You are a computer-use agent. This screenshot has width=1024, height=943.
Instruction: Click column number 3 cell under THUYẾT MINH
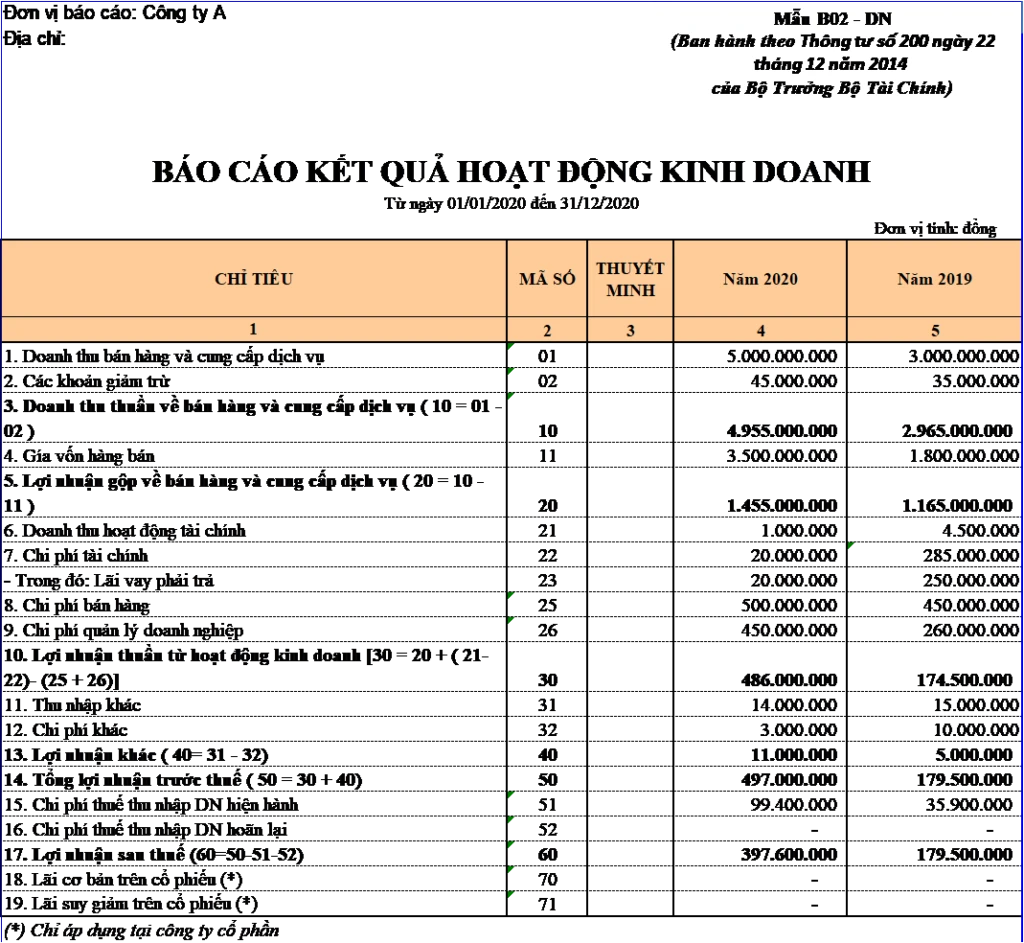click(x=630, y=330)
